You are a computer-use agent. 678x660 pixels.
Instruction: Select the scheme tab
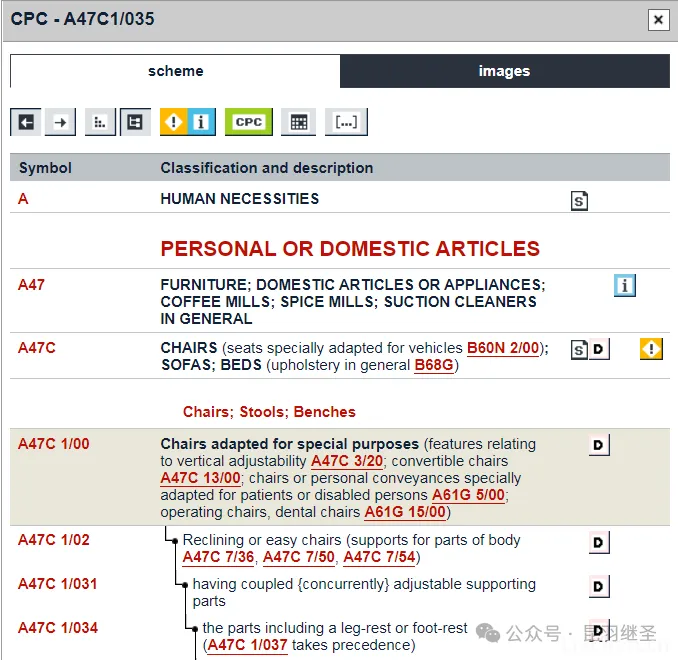[x=175, y=71]
